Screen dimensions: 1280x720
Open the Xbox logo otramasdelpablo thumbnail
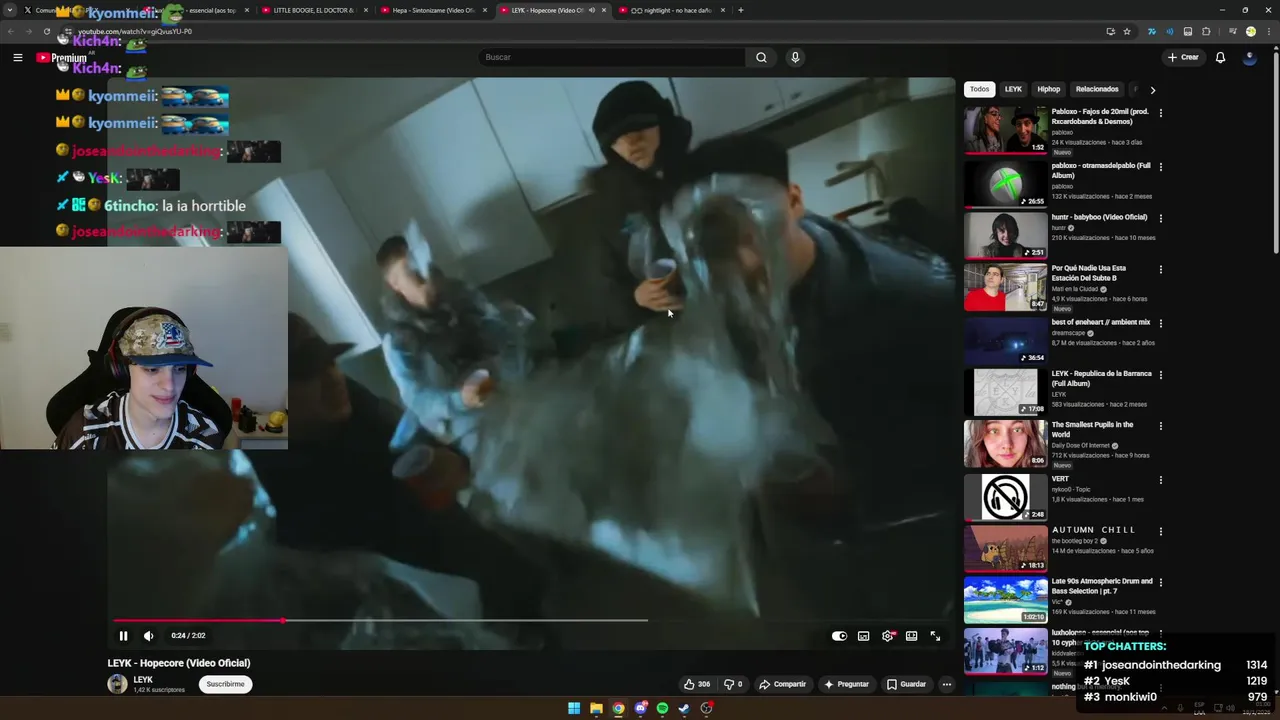click(1006, 184)
